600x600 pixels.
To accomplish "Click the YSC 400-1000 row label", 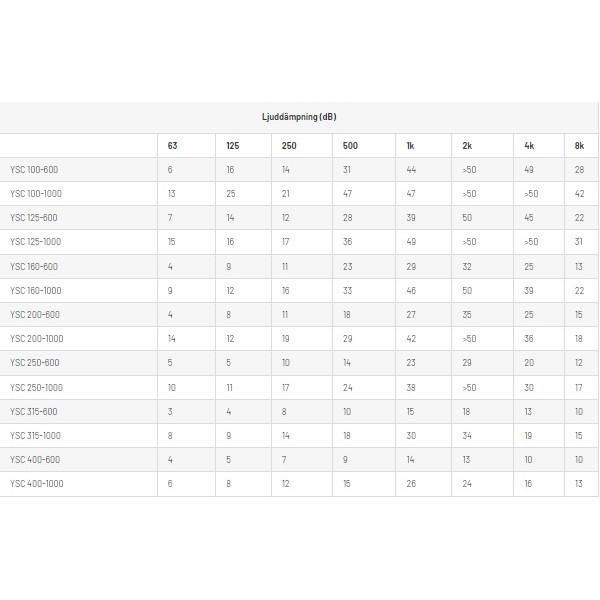I will (36, 484).
